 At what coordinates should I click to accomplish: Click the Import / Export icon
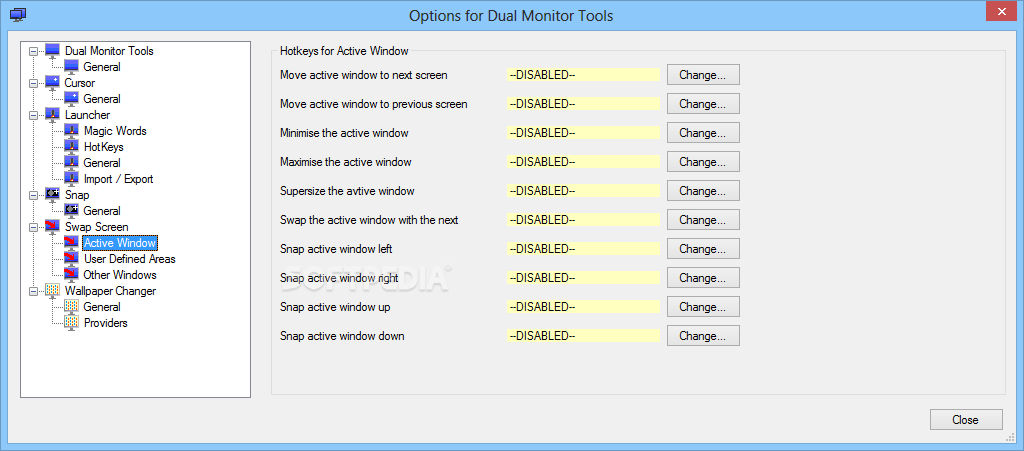(71, 179)
